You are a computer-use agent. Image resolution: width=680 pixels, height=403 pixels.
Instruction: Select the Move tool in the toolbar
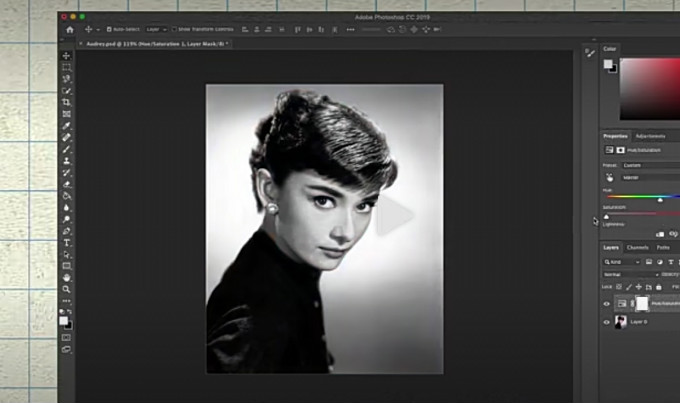[67, 56]
